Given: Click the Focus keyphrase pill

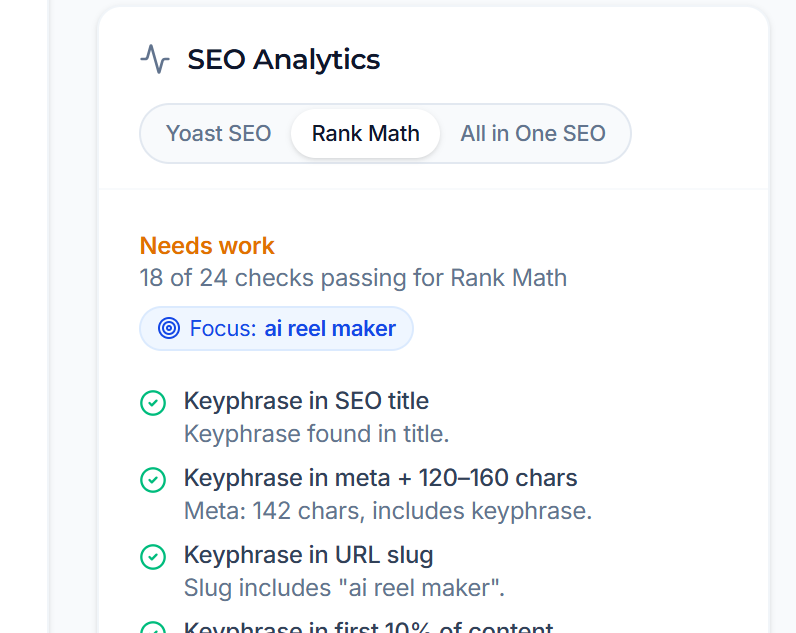Looking at the screenshot, I should (276, 328).
